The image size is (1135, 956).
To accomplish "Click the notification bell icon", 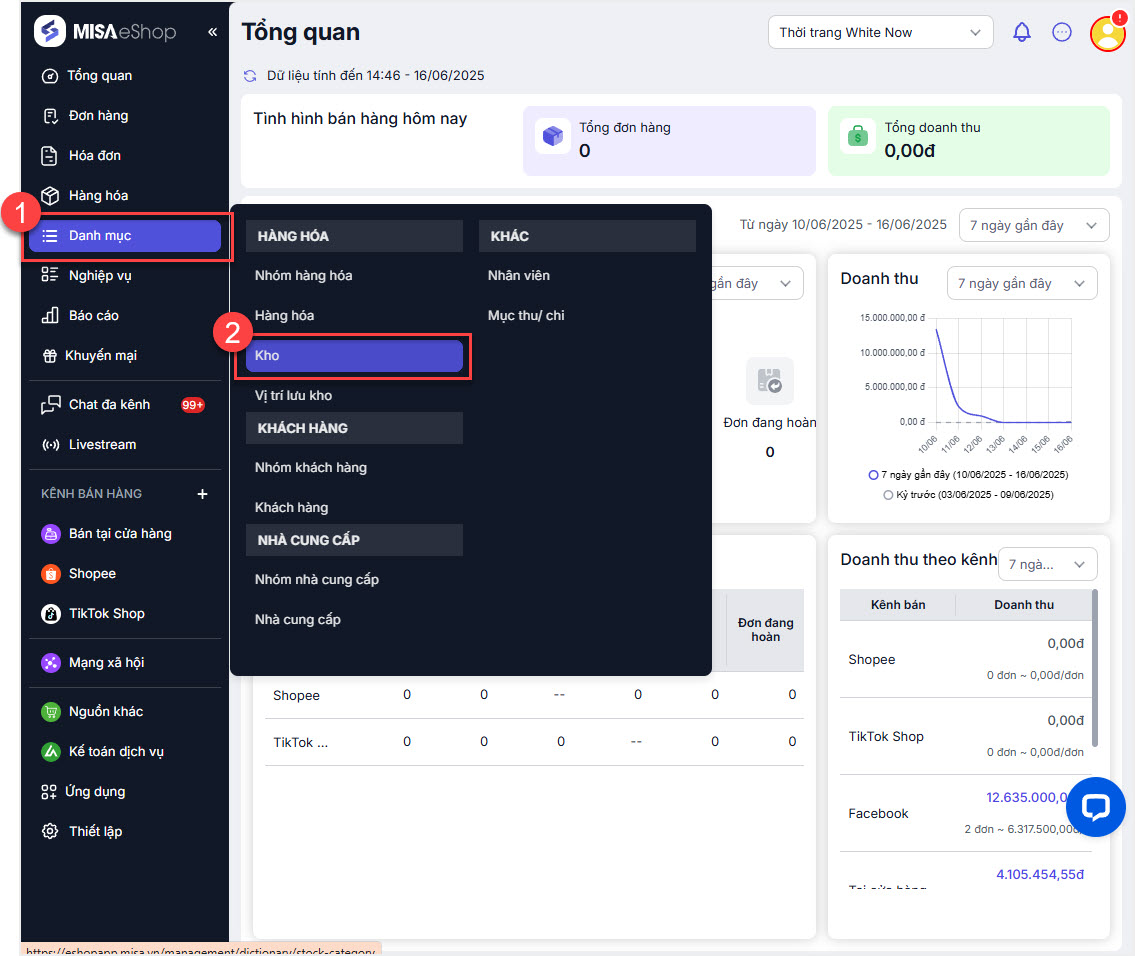I will point(1021,32).
